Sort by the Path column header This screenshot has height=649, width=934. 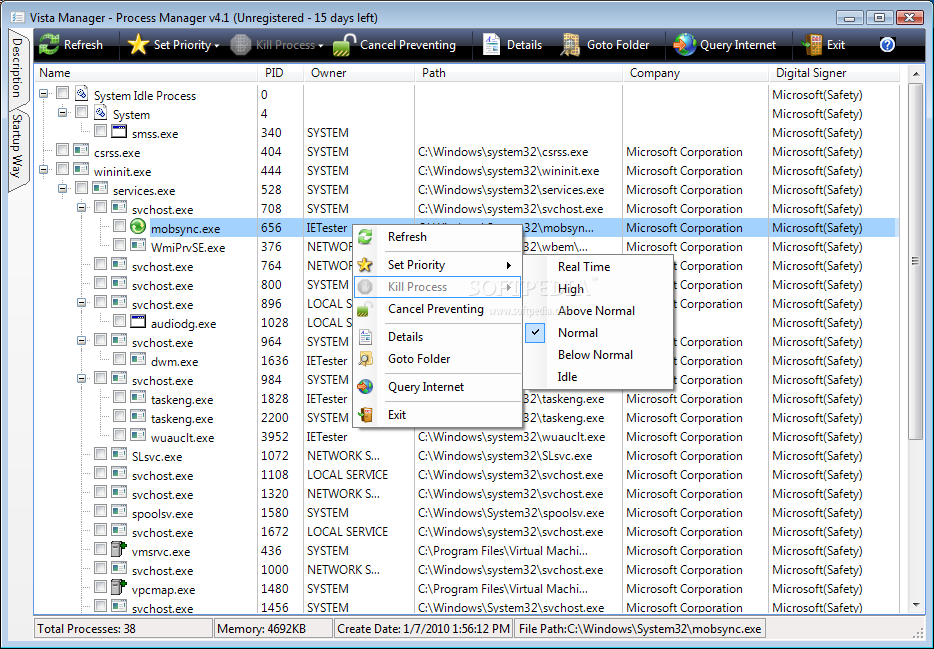(x=518, y=73)
